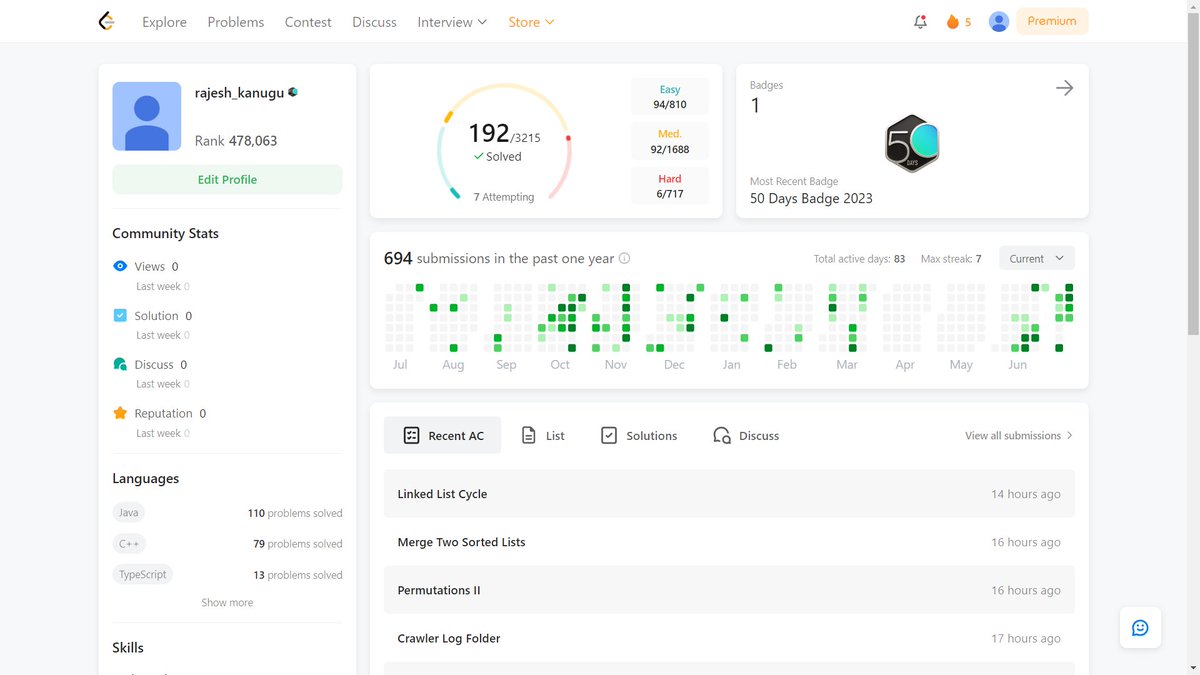Click the Skills section heading
This screenshot has height=675, width=1200.
(128, 647)
